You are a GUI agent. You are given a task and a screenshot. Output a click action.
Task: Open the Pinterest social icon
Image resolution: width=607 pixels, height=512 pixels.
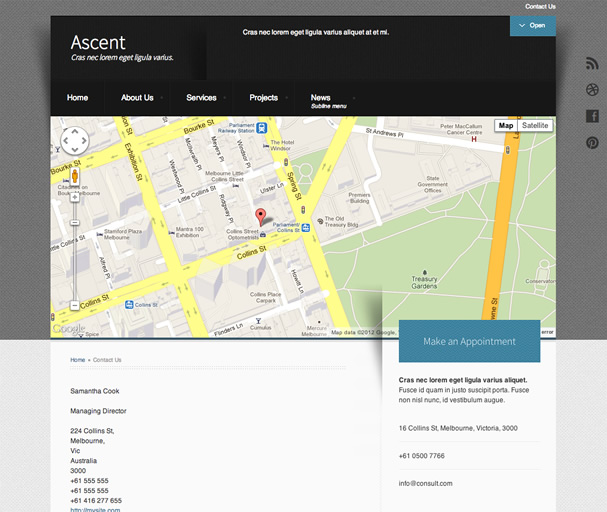coord(592,143)
